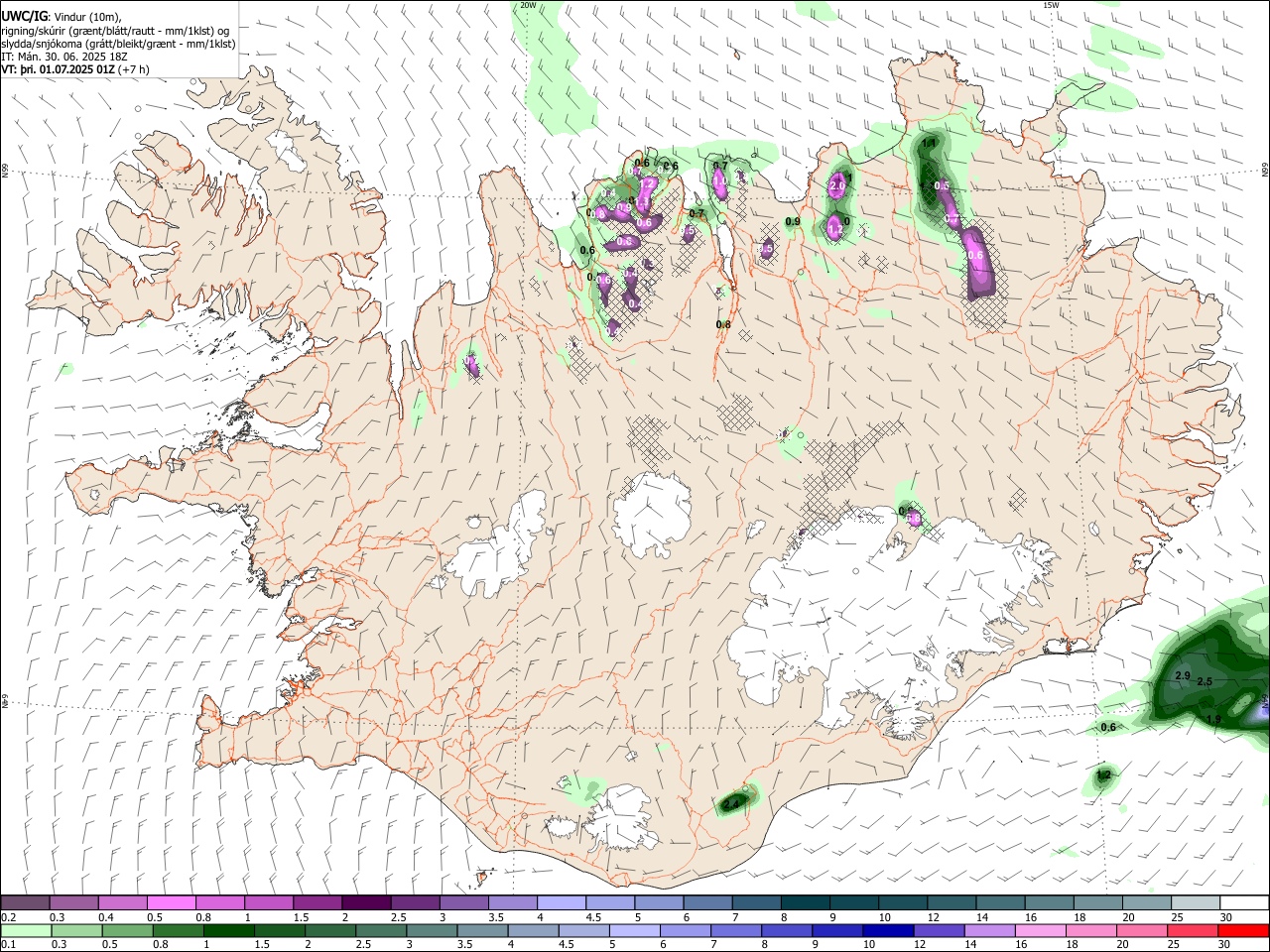Click lower-row navy swatch between 10 and 12

point(889,930)
